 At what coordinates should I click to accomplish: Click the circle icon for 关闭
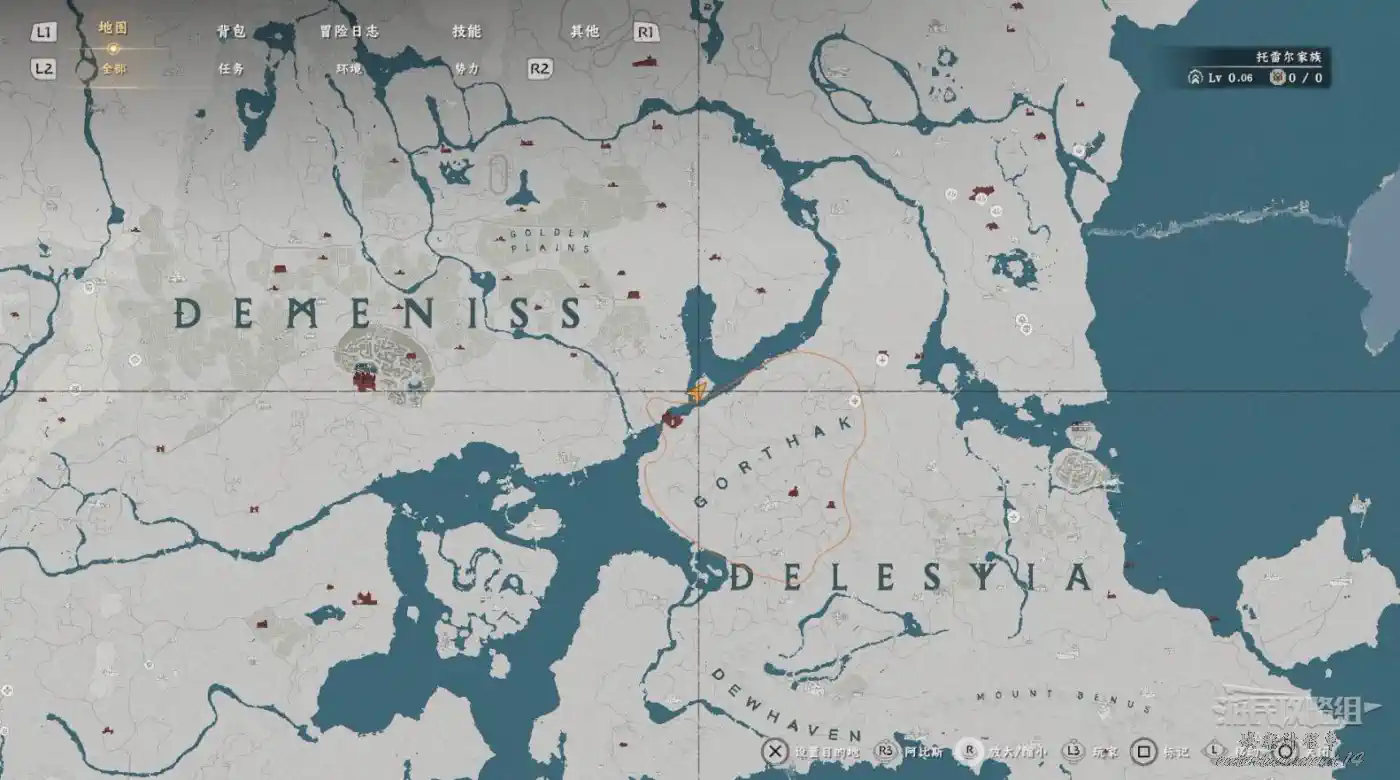pyautogui.click(x=1286, y=751)
